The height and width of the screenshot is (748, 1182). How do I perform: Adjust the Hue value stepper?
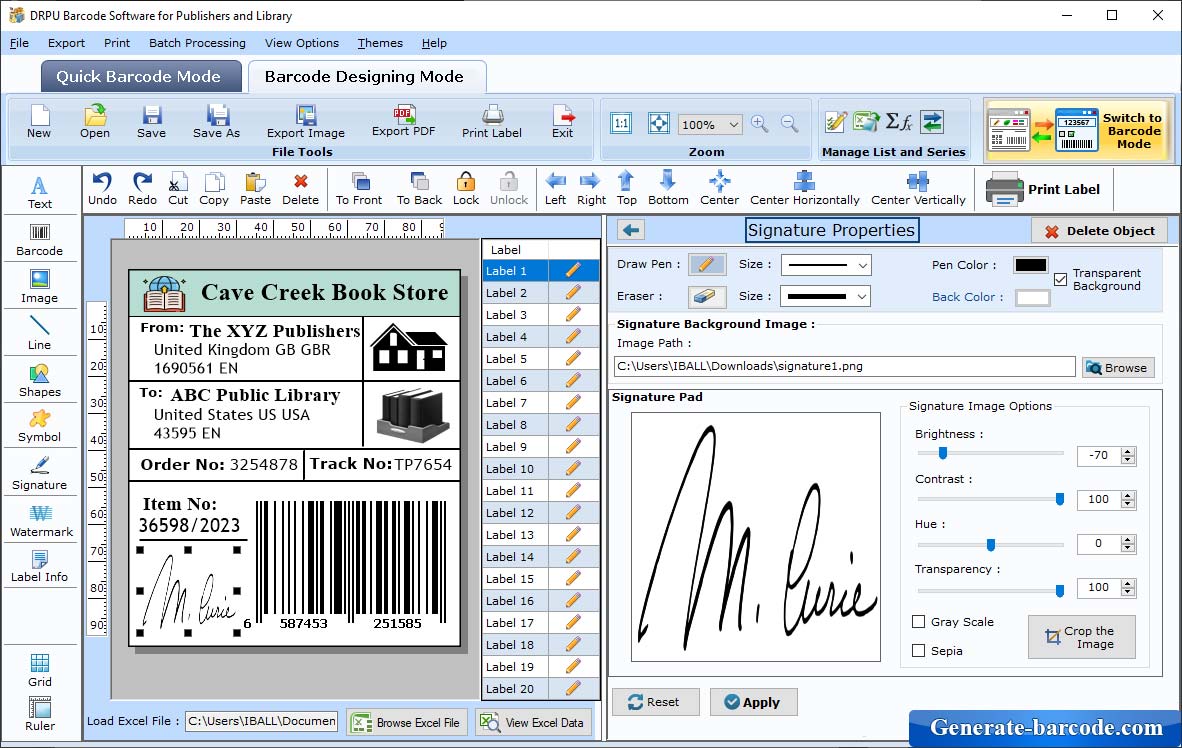[1128, 544]
